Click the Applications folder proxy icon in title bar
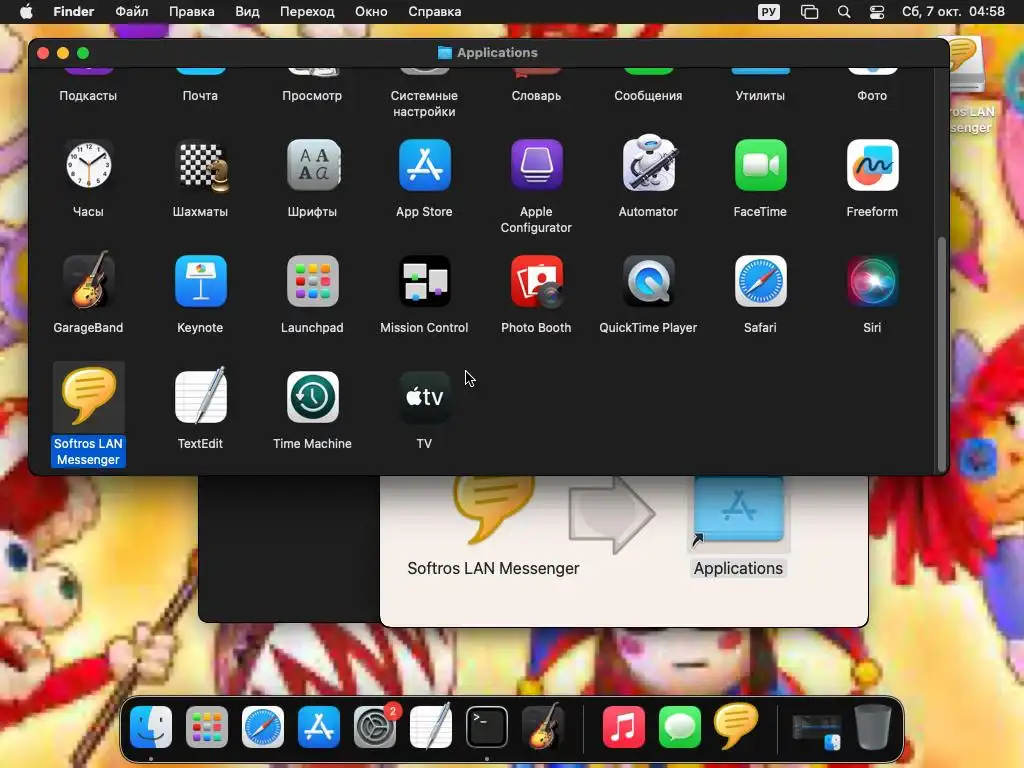This screenshot has width=1024, height=768. click(445, 53)
